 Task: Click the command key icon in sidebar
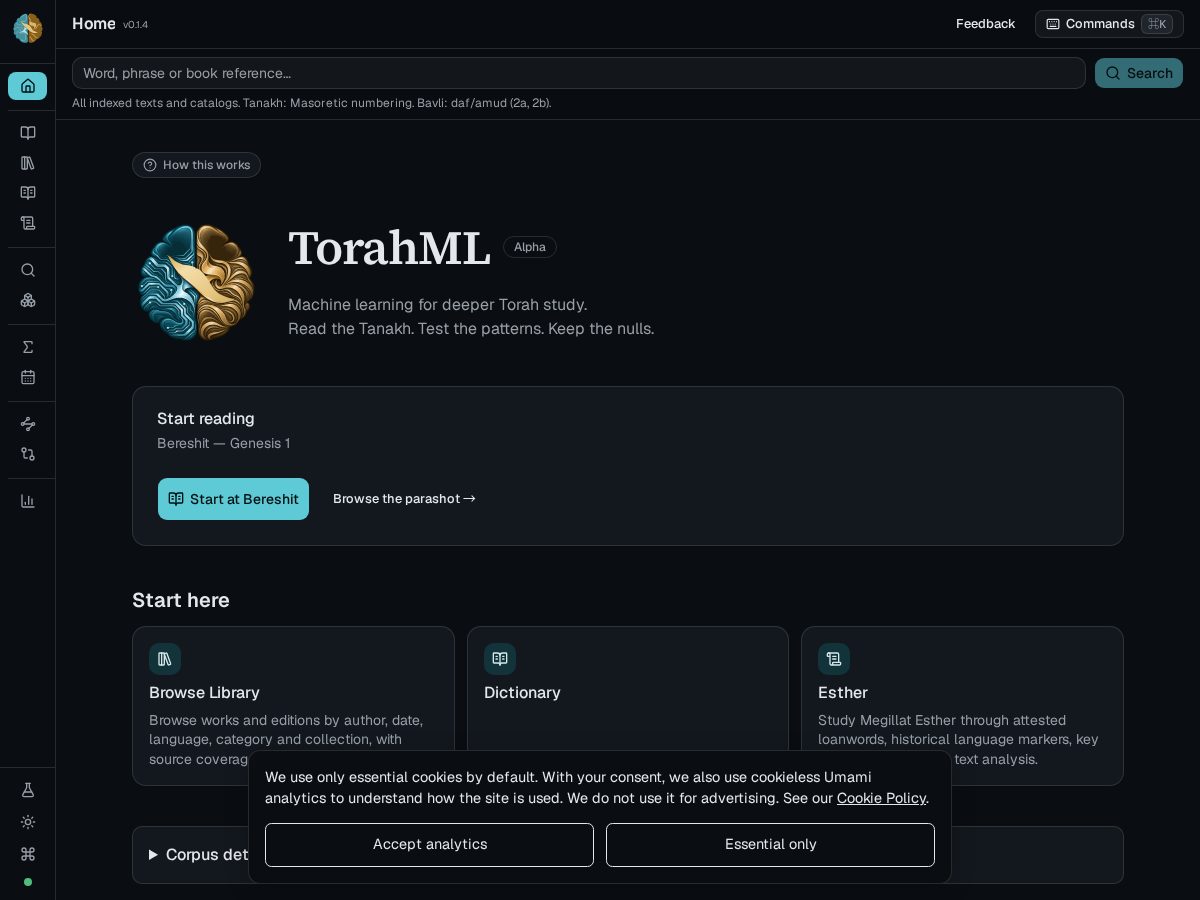point(28,854)
